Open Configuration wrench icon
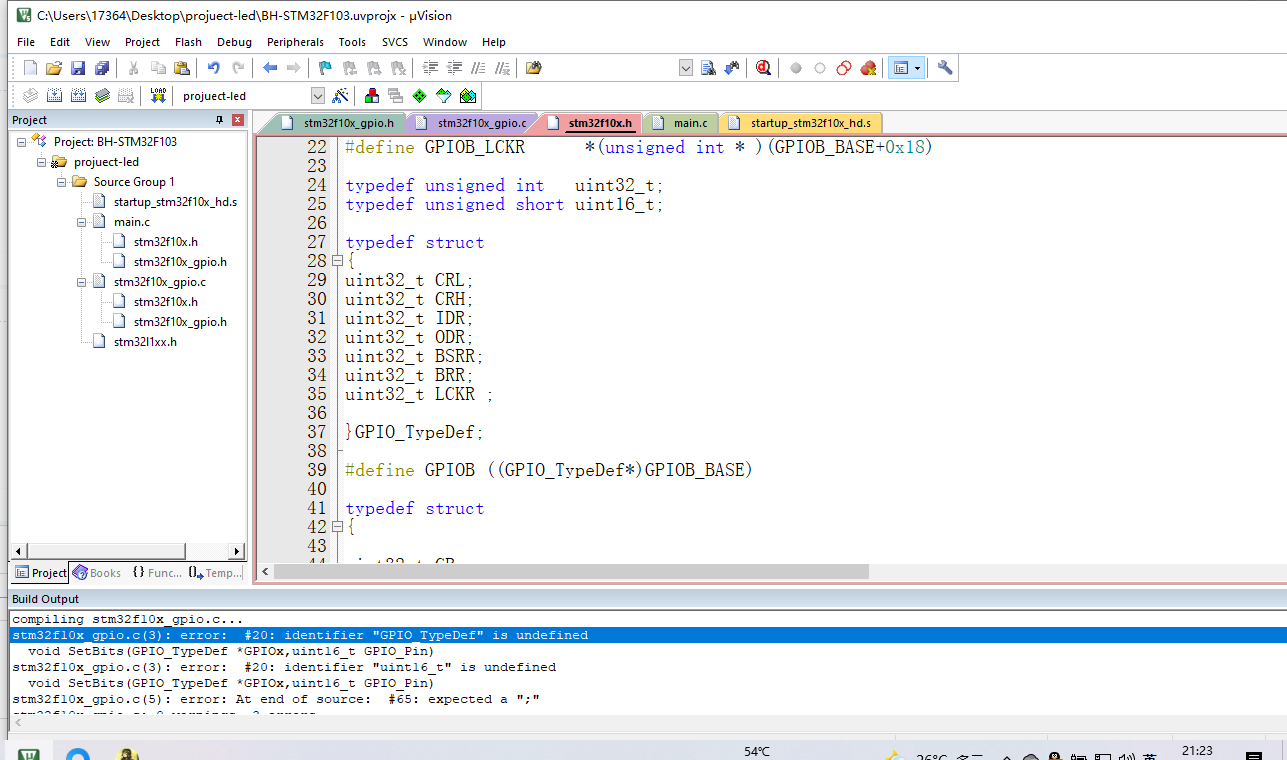1287x760 pixels. [945, 68]
